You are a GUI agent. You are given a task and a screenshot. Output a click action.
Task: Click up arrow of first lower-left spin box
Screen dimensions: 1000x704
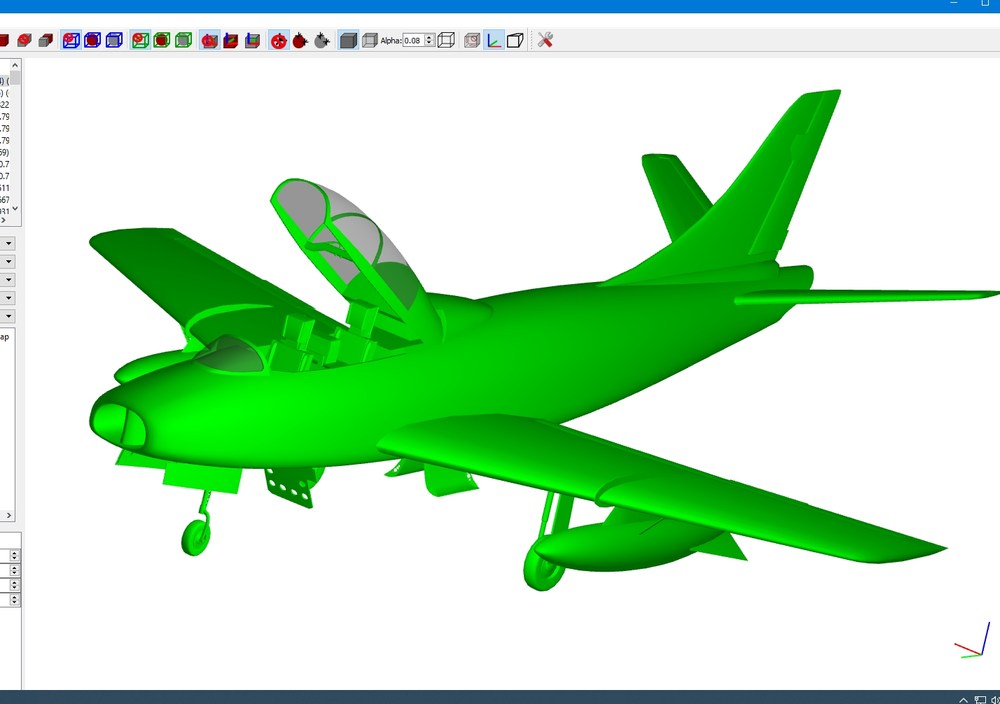[x=15, y=552]
